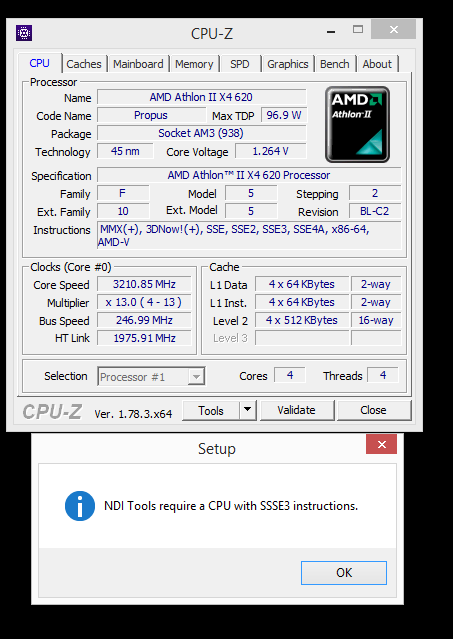The image size is (453, 639).
Task: Click the SSSE3 requirement message text
Action: pos(231,506)
